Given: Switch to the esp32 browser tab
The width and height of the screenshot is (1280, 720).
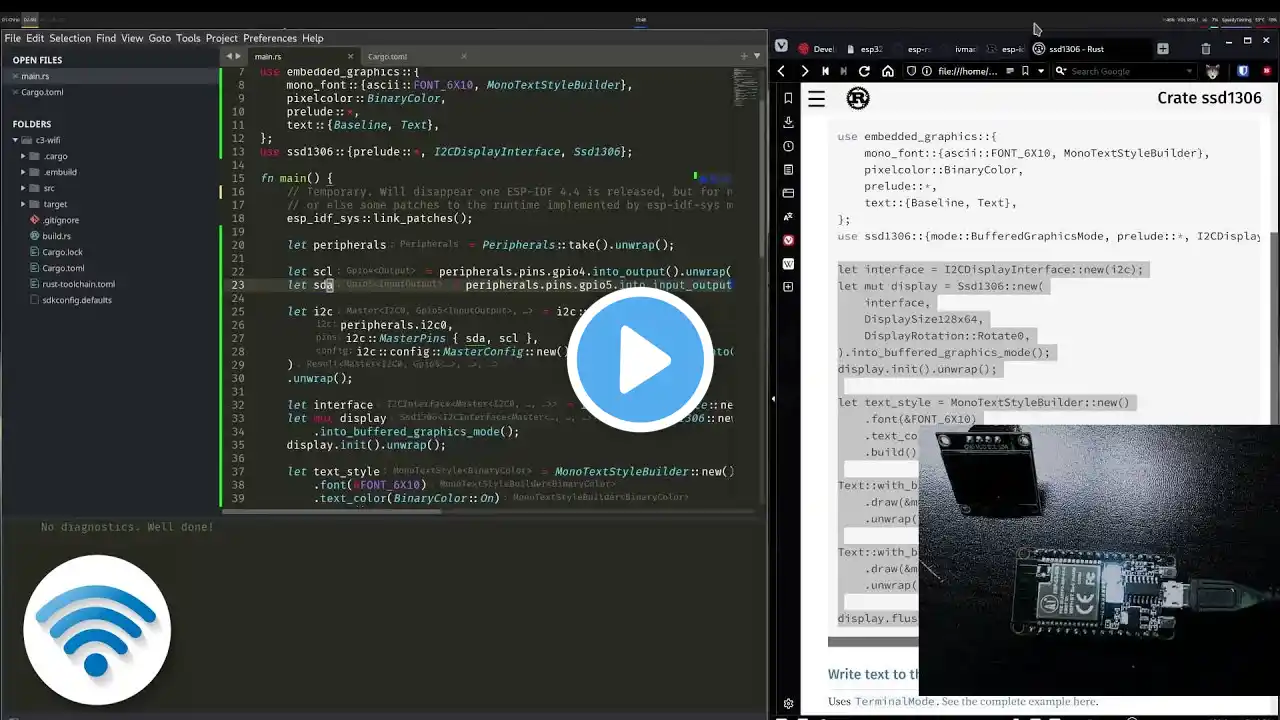Looking at the screenshot, I should pyautogui.click(x=864, y=49).
